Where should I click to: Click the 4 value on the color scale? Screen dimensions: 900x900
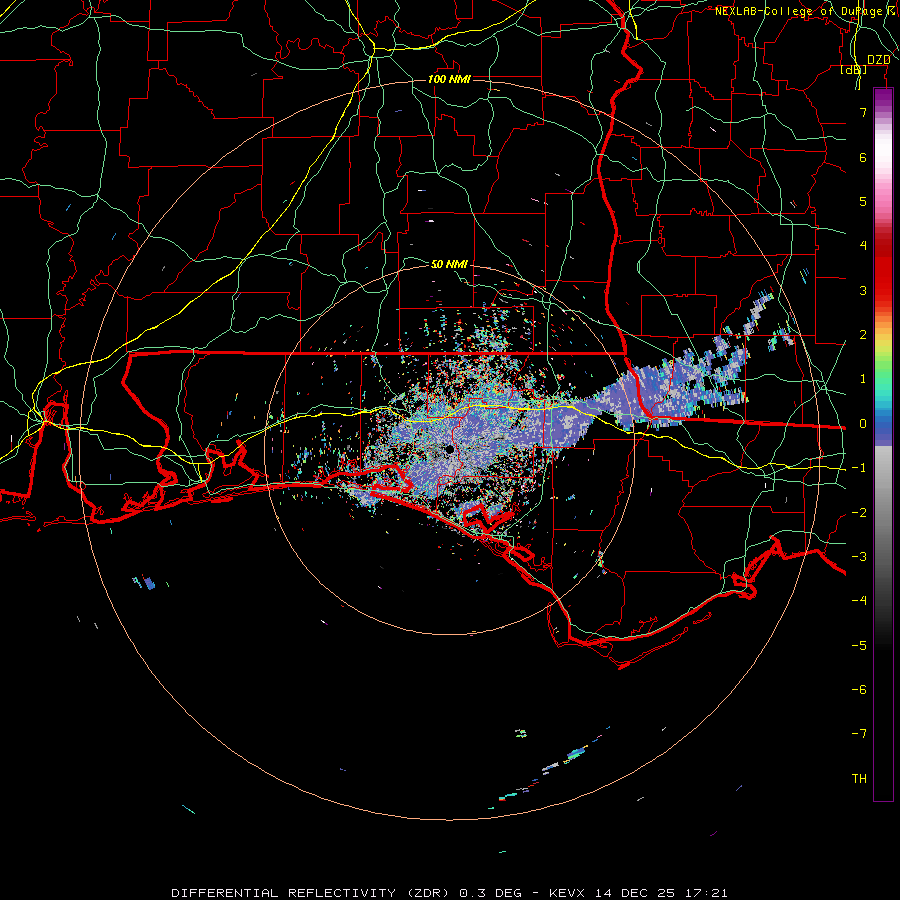click(x=863, y=246)
